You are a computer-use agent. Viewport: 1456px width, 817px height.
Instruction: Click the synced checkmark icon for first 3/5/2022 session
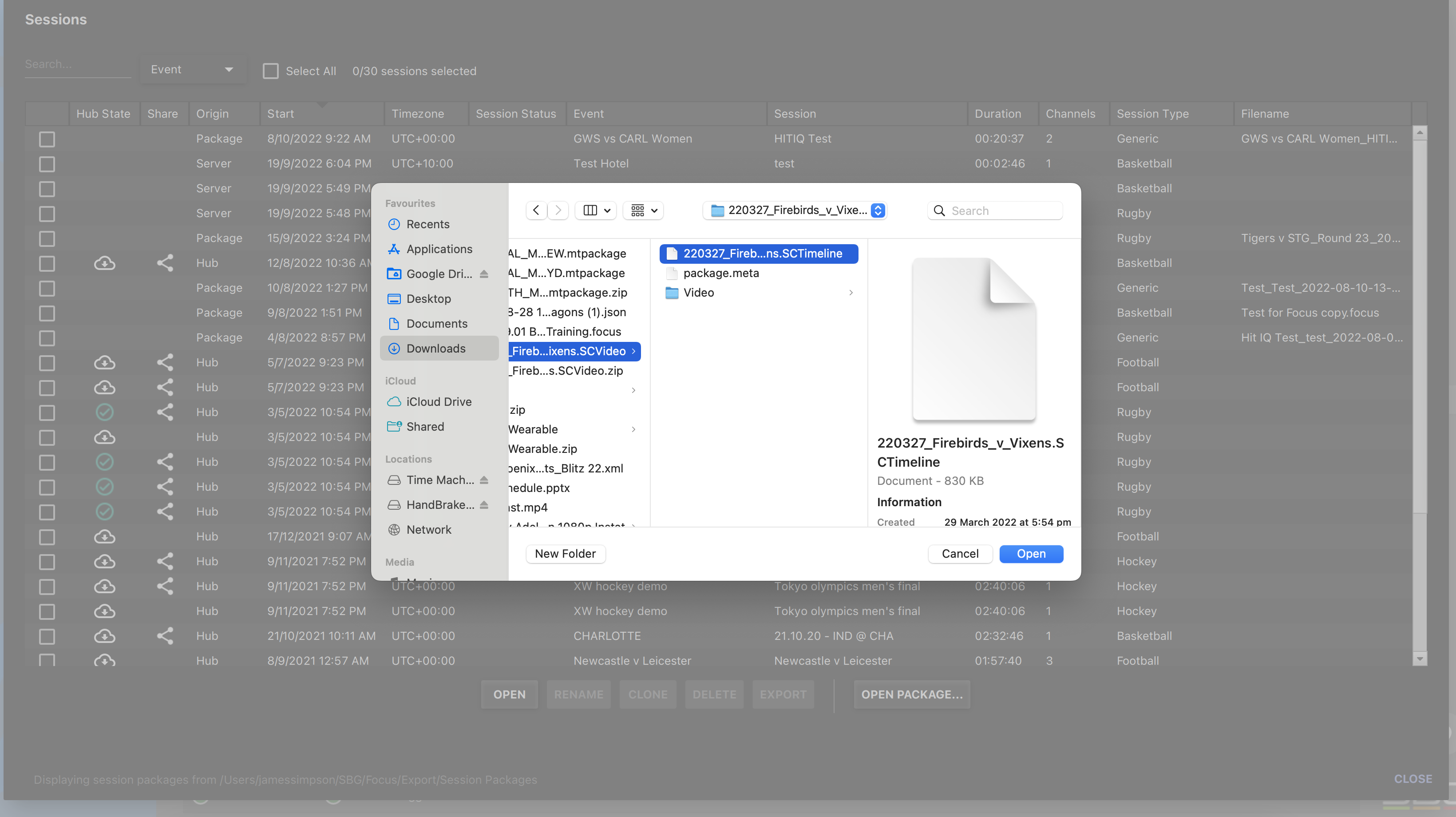[105, 412]
